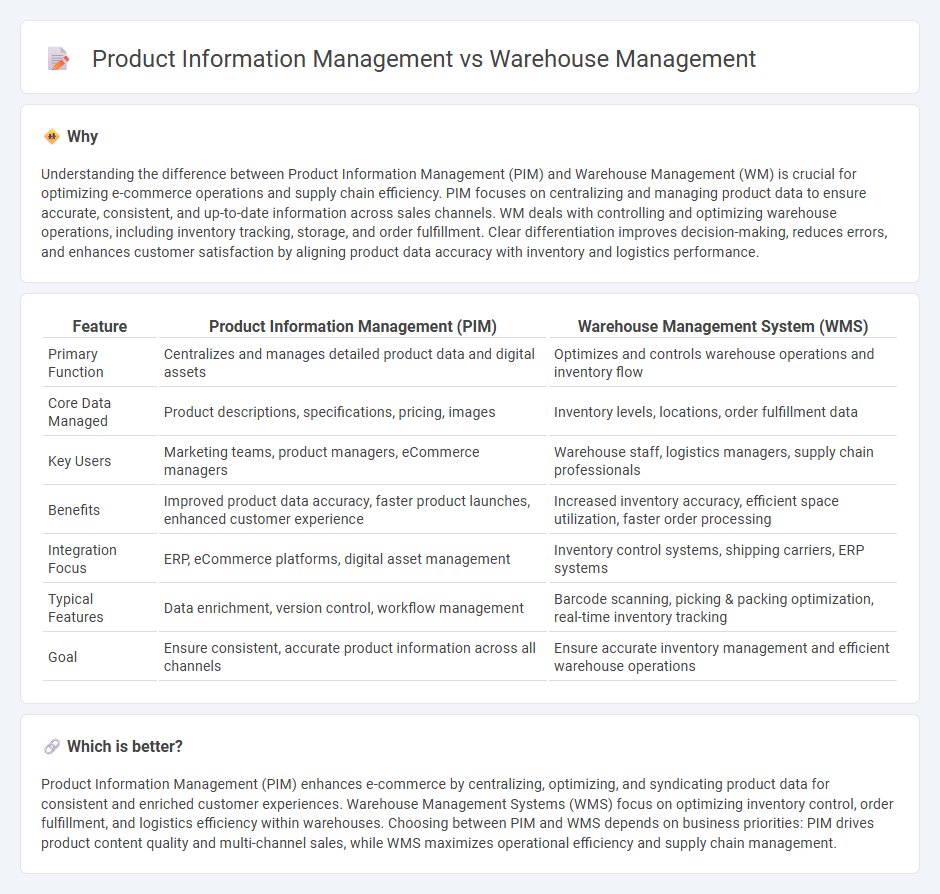The width and height of the screenshot is (940, 894).
Task: Select the Primary Function row label
Action: pos(76,363)
